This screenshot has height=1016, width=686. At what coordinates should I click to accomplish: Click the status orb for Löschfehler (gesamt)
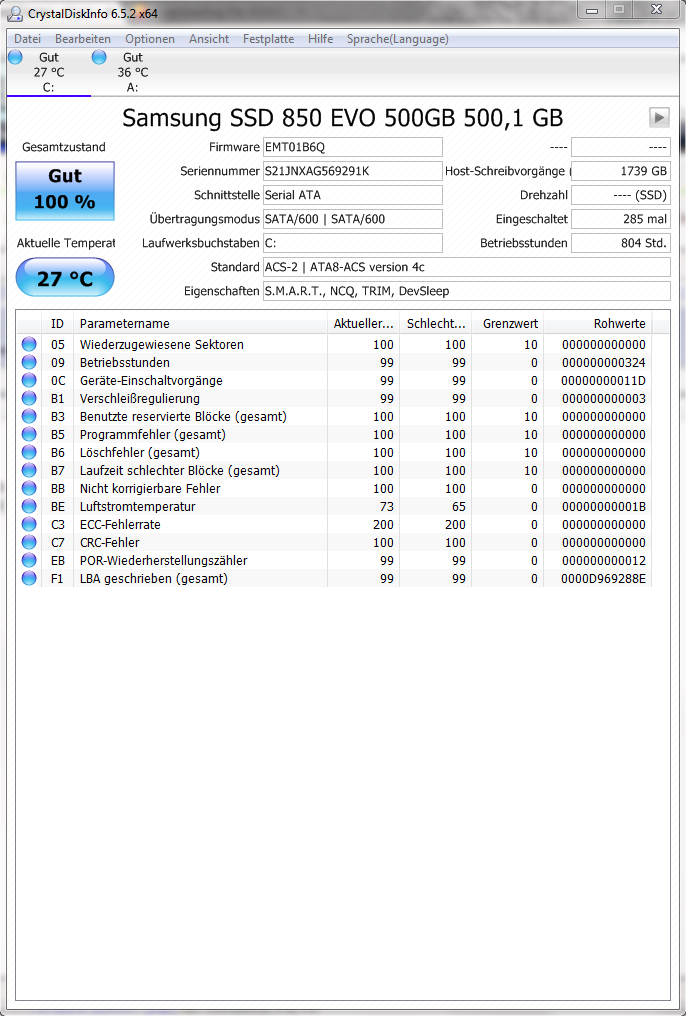[29, 452]
